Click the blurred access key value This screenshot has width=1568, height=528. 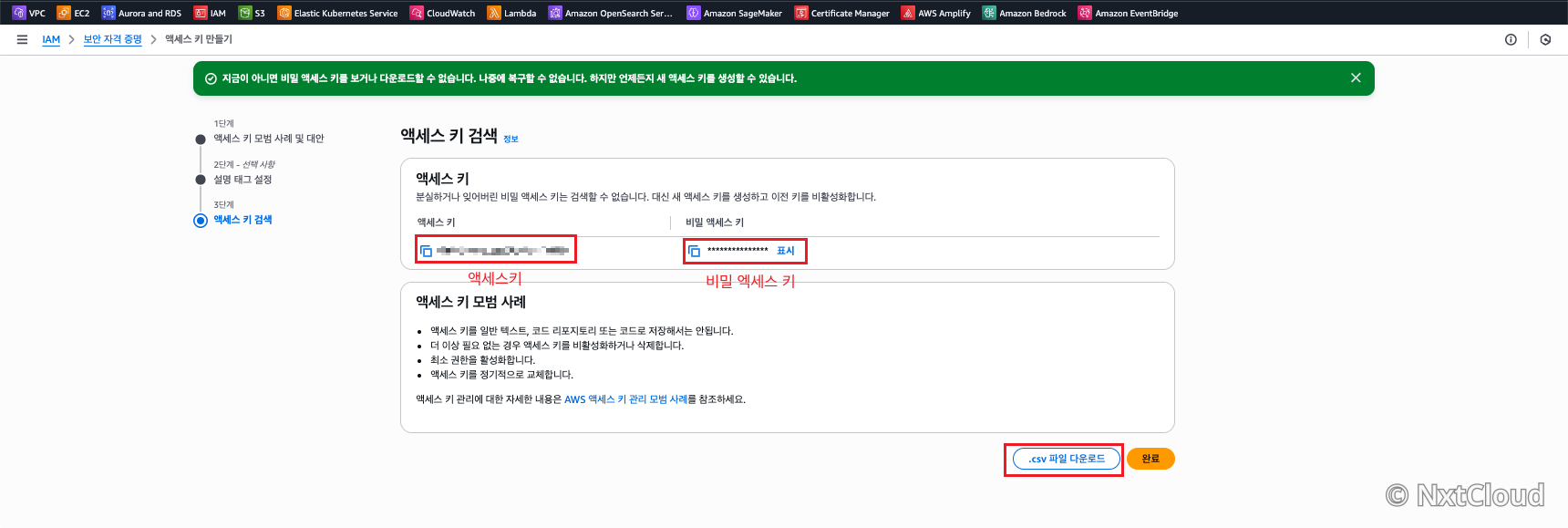tap(502, 250)
